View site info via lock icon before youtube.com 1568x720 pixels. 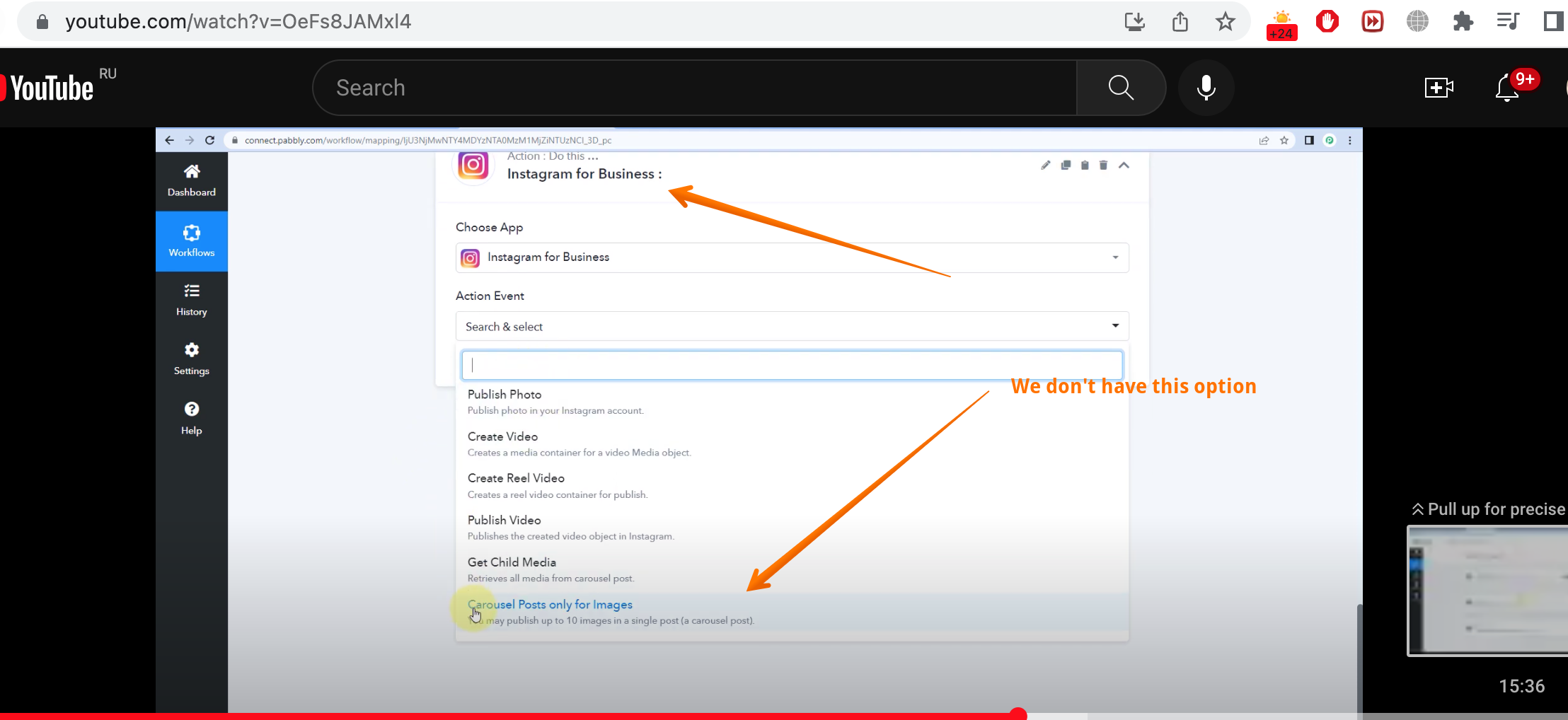[x=42, y=22]
